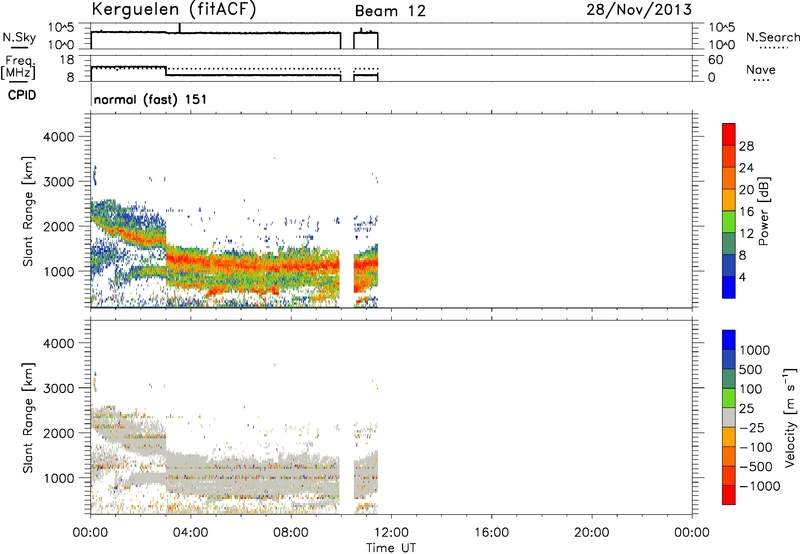The height and width of the screenshot is (554, 800).
Task: Click the '60' tick on the Nave axis
Action: tap(715, 60)
